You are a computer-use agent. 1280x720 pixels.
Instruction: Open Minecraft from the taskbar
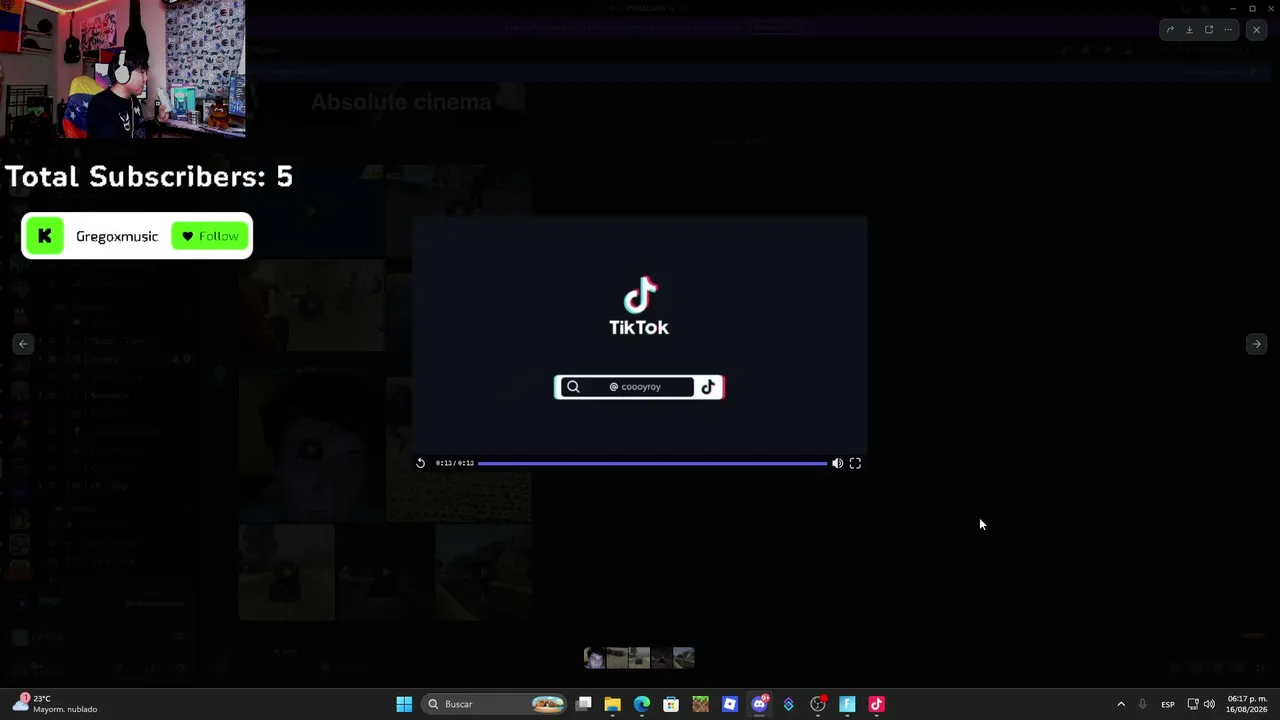pos(700,704)
